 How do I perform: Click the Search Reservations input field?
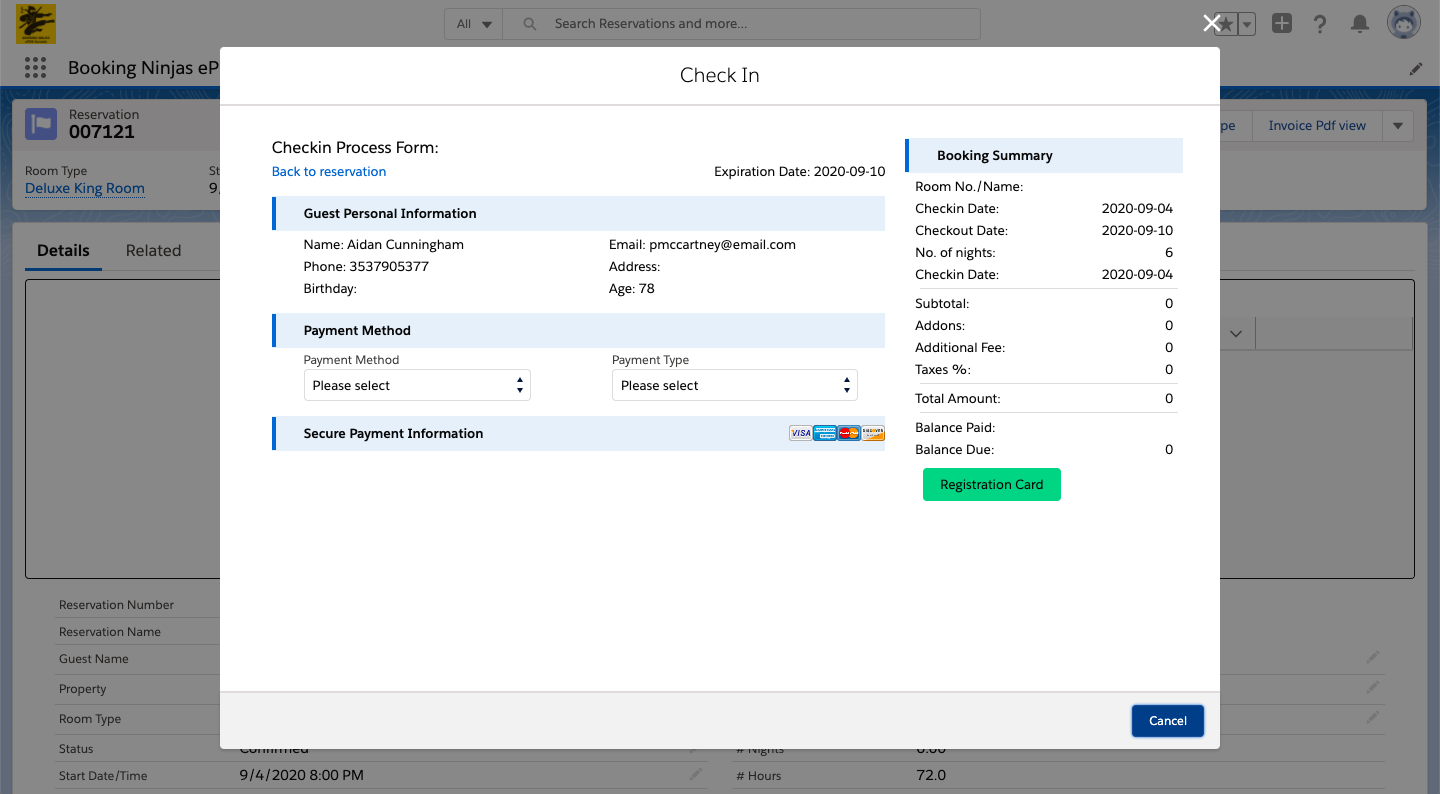(741, 24)
